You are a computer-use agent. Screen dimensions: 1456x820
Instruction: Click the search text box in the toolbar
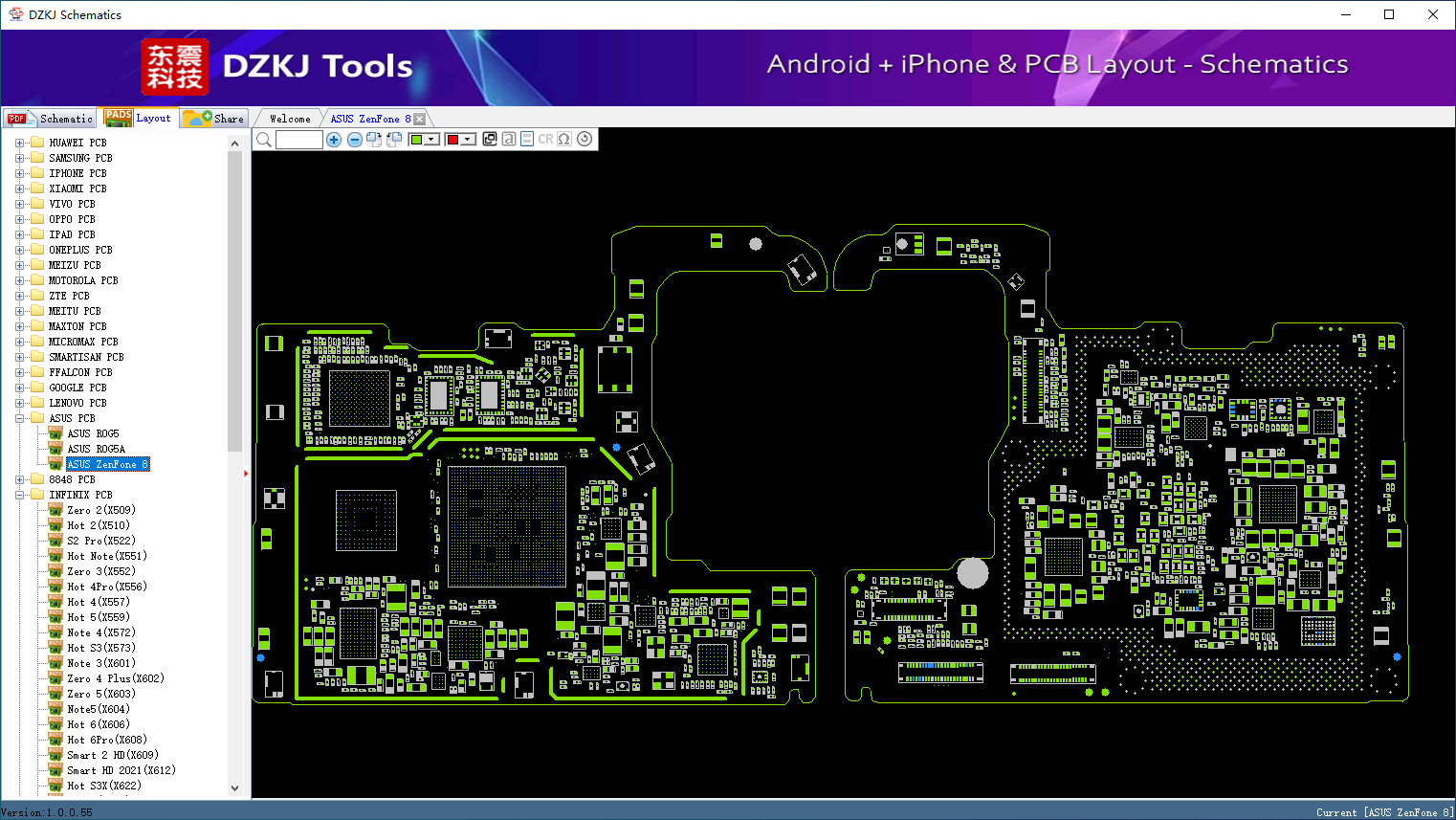(299, 140)
